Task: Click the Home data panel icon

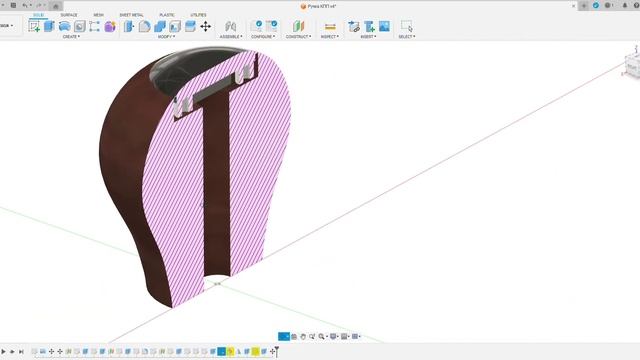Action: [x=56, y=6]
